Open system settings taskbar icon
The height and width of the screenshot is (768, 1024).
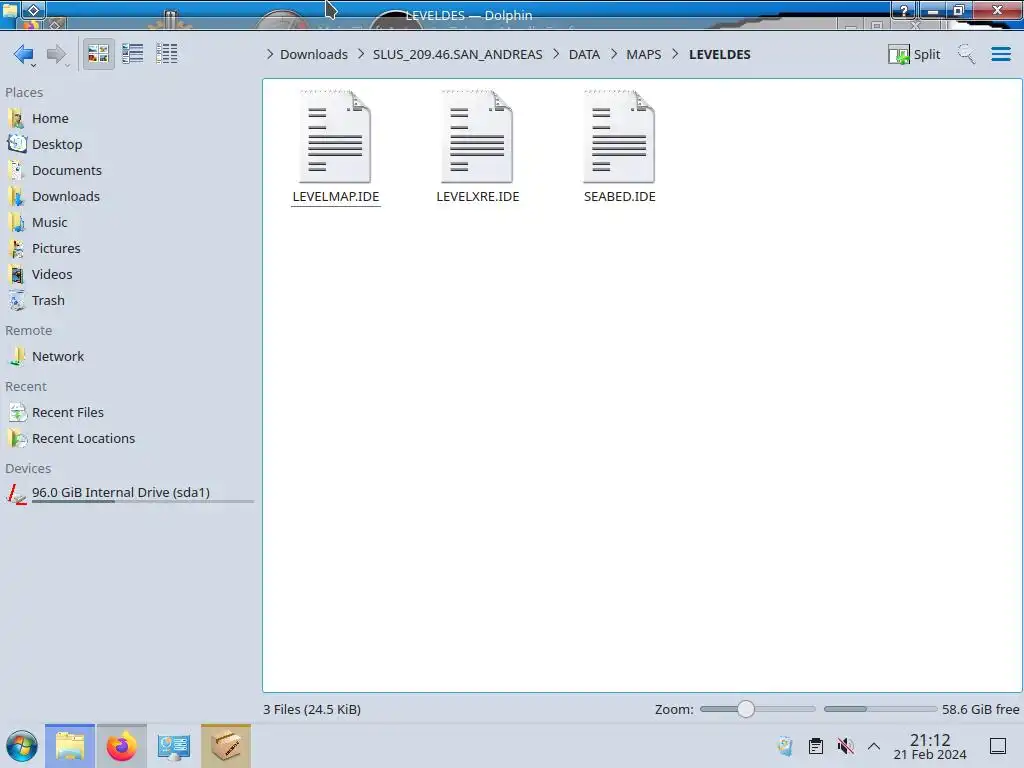coord(173,746)
